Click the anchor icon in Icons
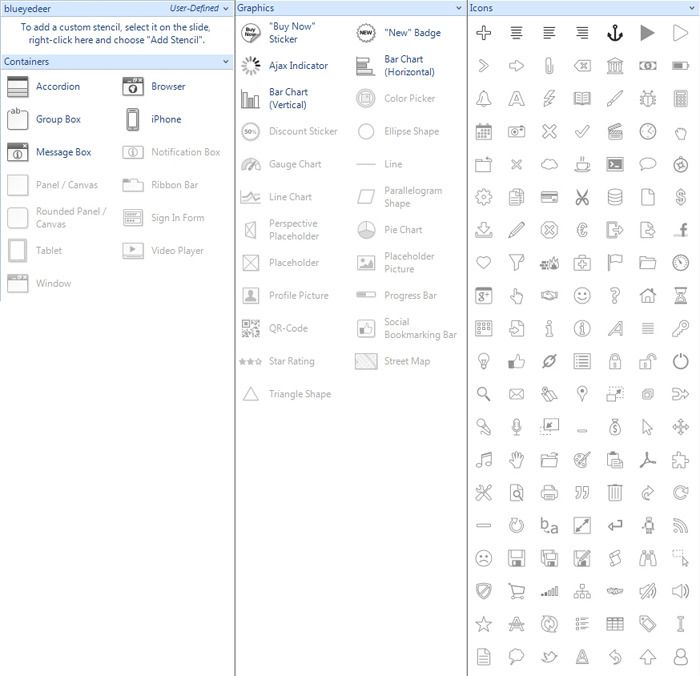Viewport: 700px width, 676px height. (x=615, y=33)
